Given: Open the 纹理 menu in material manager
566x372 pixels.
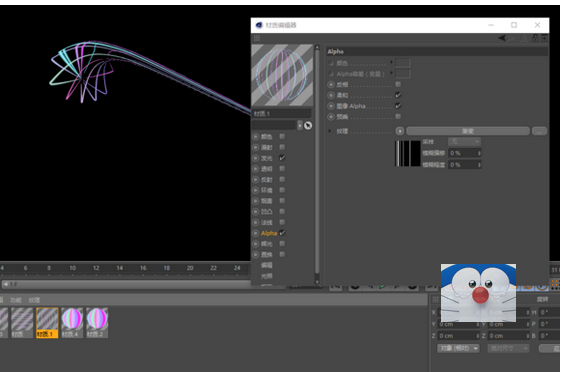Looking at the screenshot, I should coord(34,300).
